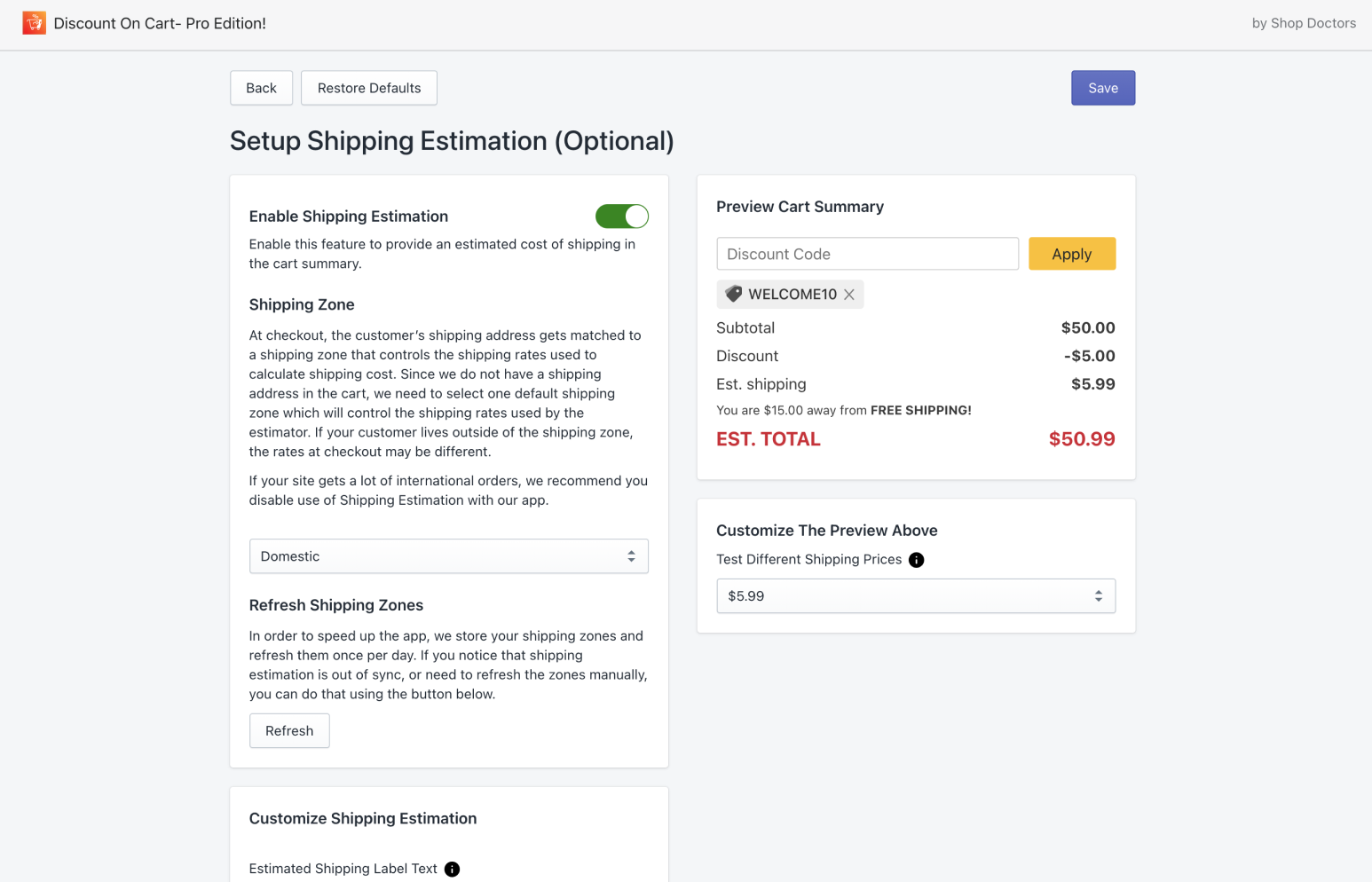Click the 'by Shop Doctors' text
This screenshot has height=882, width=1372.
point(1303,23)
